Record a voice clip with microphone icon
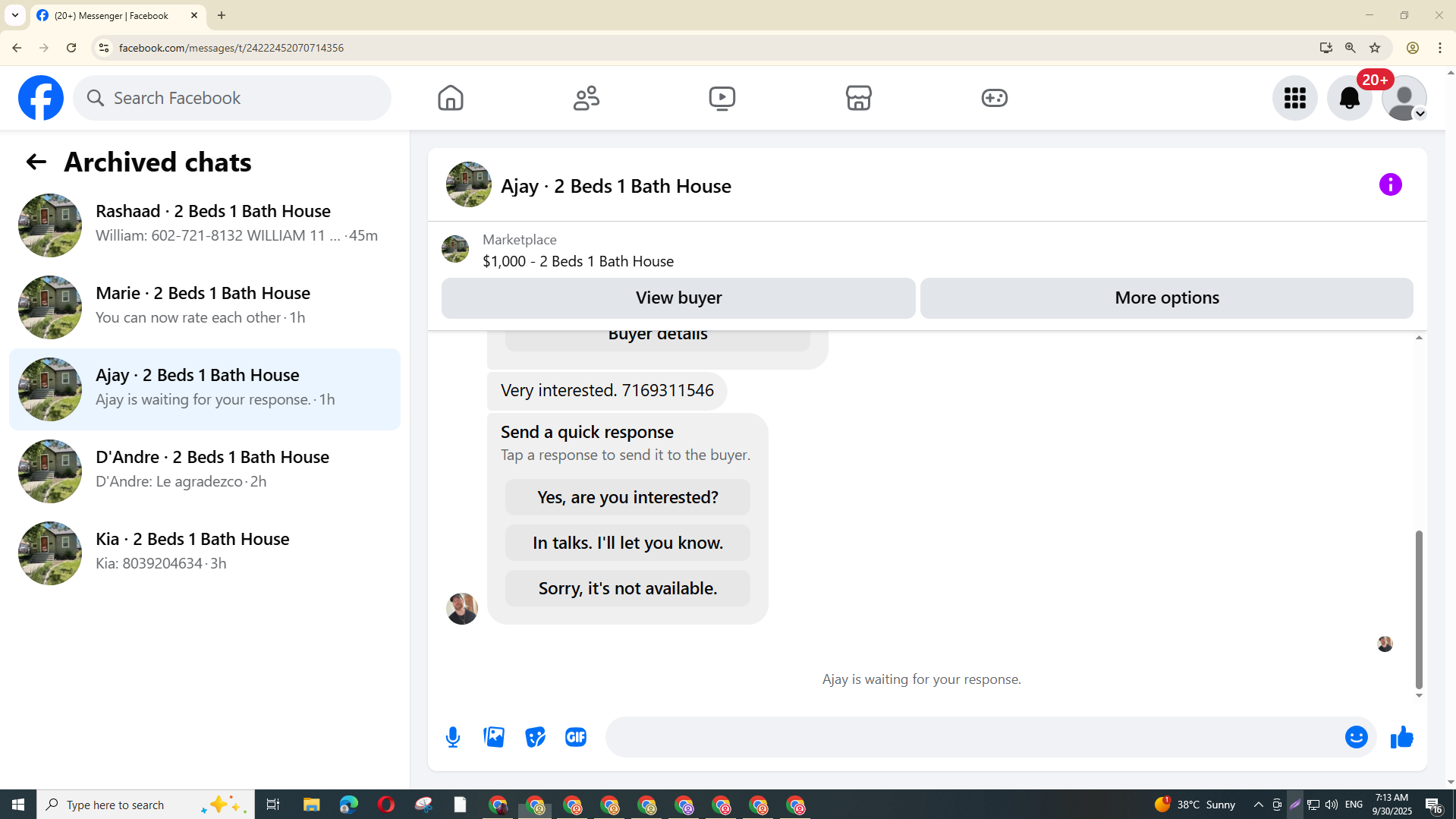 453,737
